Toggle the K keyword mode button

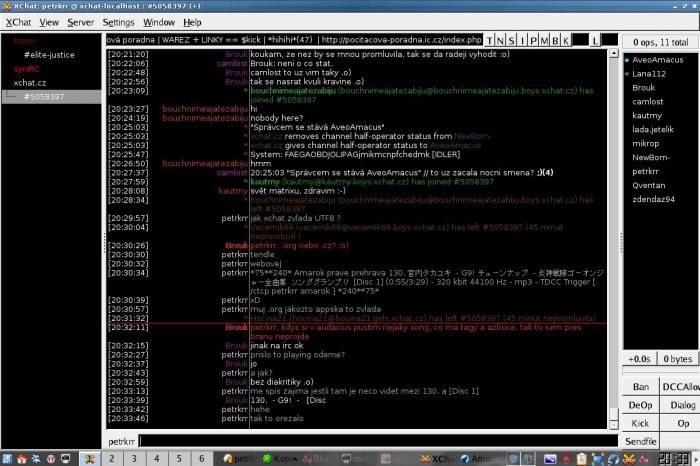tap(566, 40)
